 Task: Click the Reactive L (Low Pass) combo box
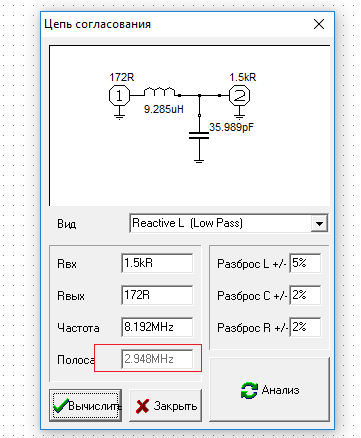coord(228,223)
